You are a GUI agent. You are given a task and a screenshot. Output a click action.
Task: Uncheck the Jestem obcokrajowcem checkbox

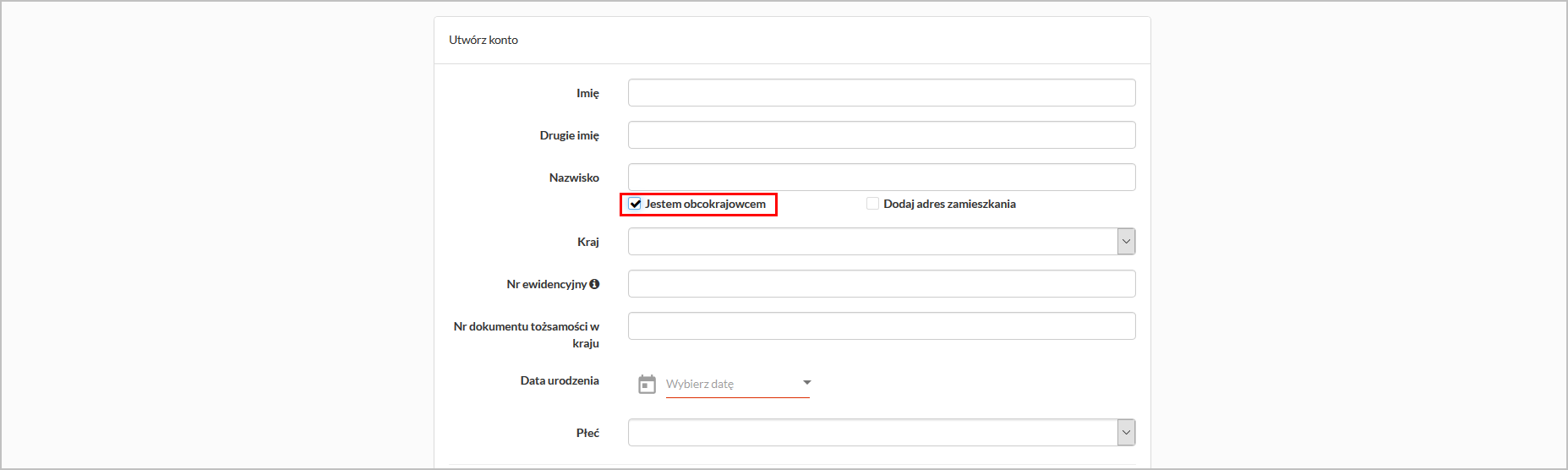(636, 204)
